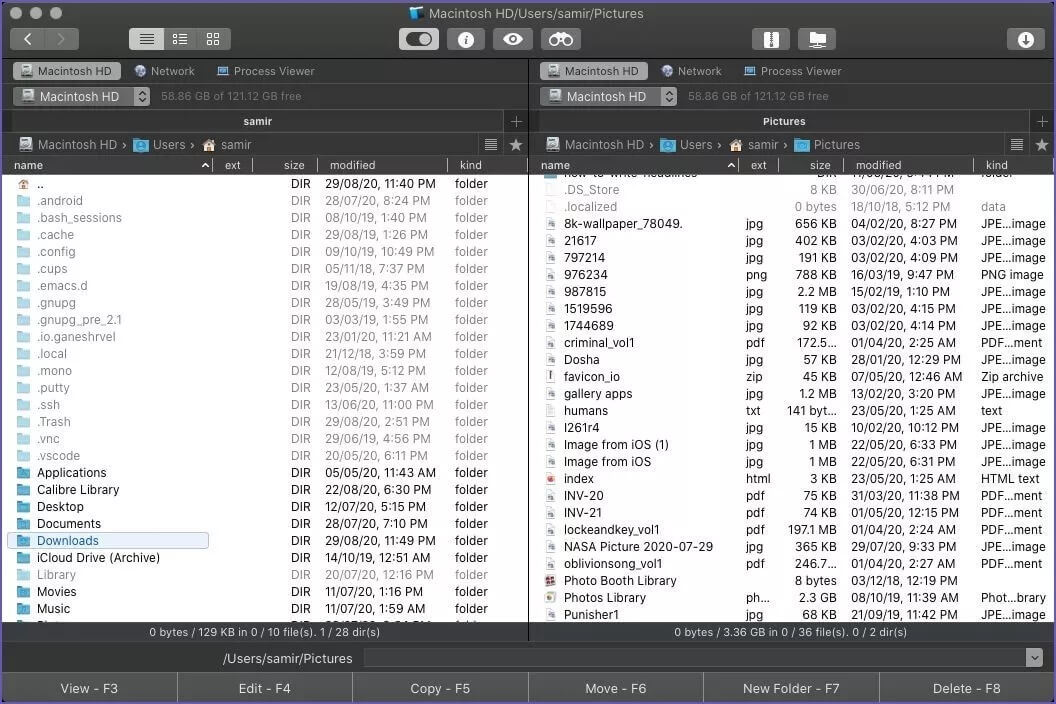This screenshot has height=704, width=1056.
Task: Go back with the left arrow button
Action: (x=28, y=39)
